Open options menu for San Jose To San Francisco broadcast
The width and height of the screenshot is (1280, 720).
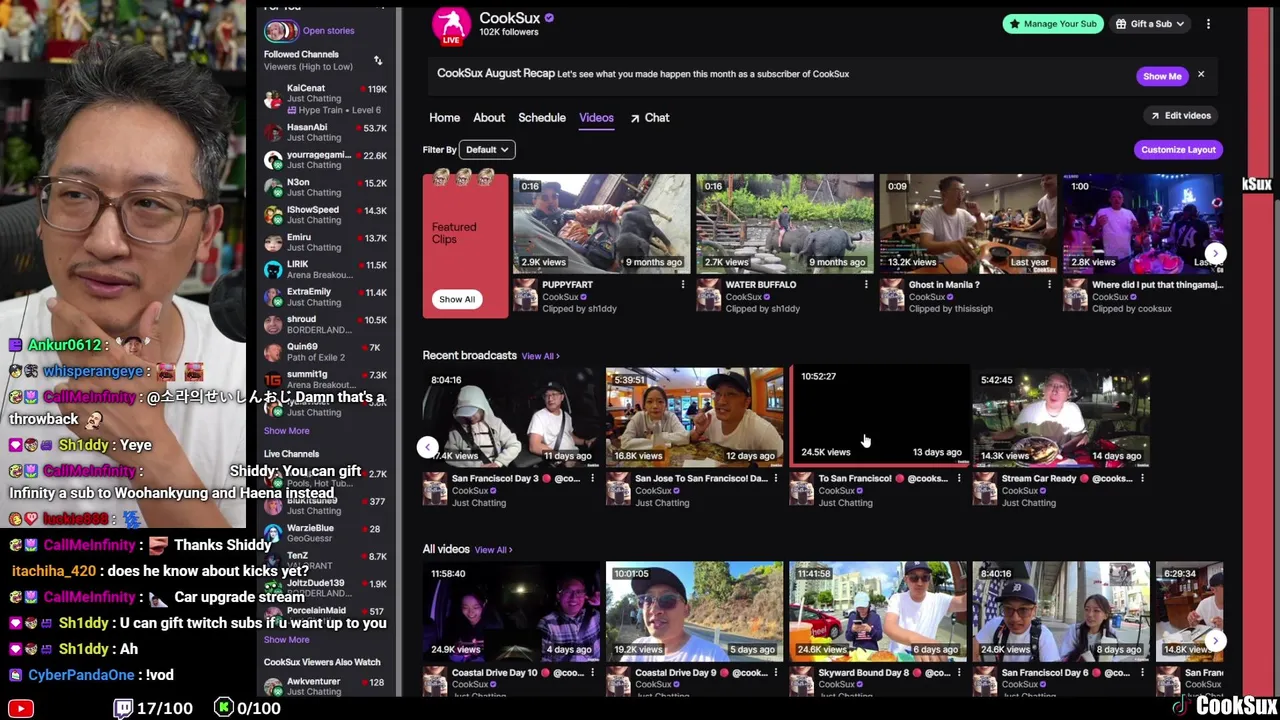click(x=775, y=479)
